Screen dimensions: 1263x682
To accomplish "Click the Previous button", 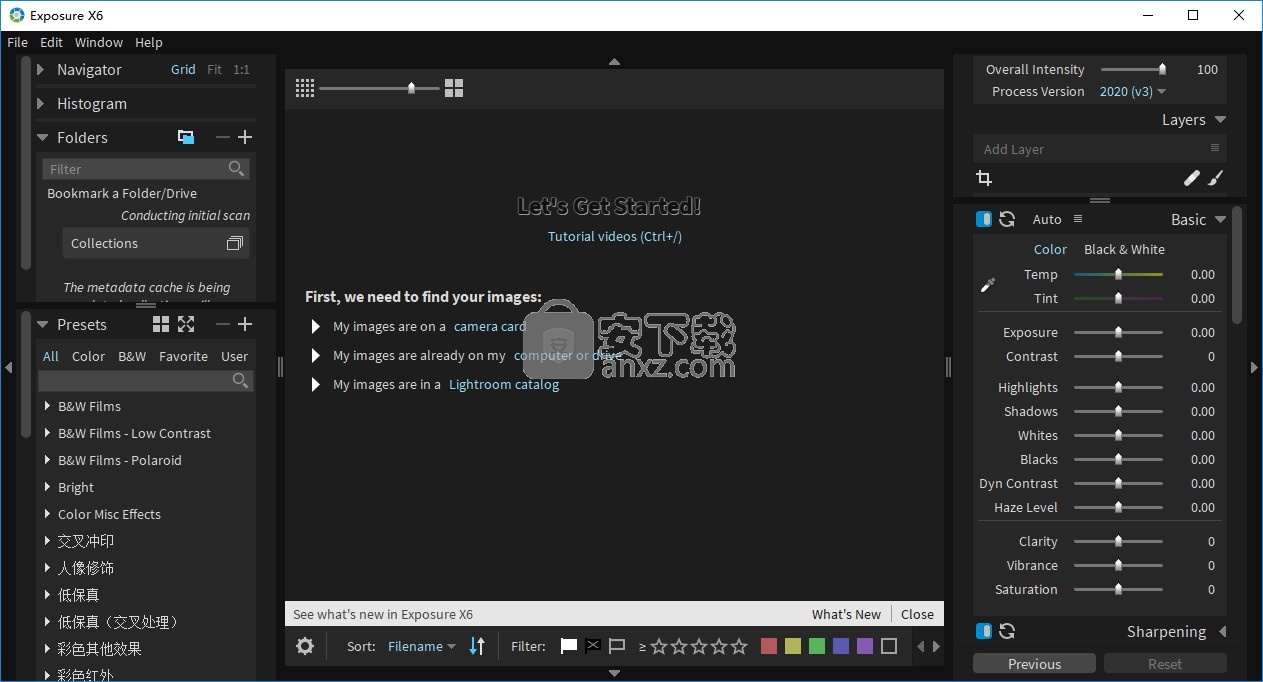I will (x=1034, y=664).
